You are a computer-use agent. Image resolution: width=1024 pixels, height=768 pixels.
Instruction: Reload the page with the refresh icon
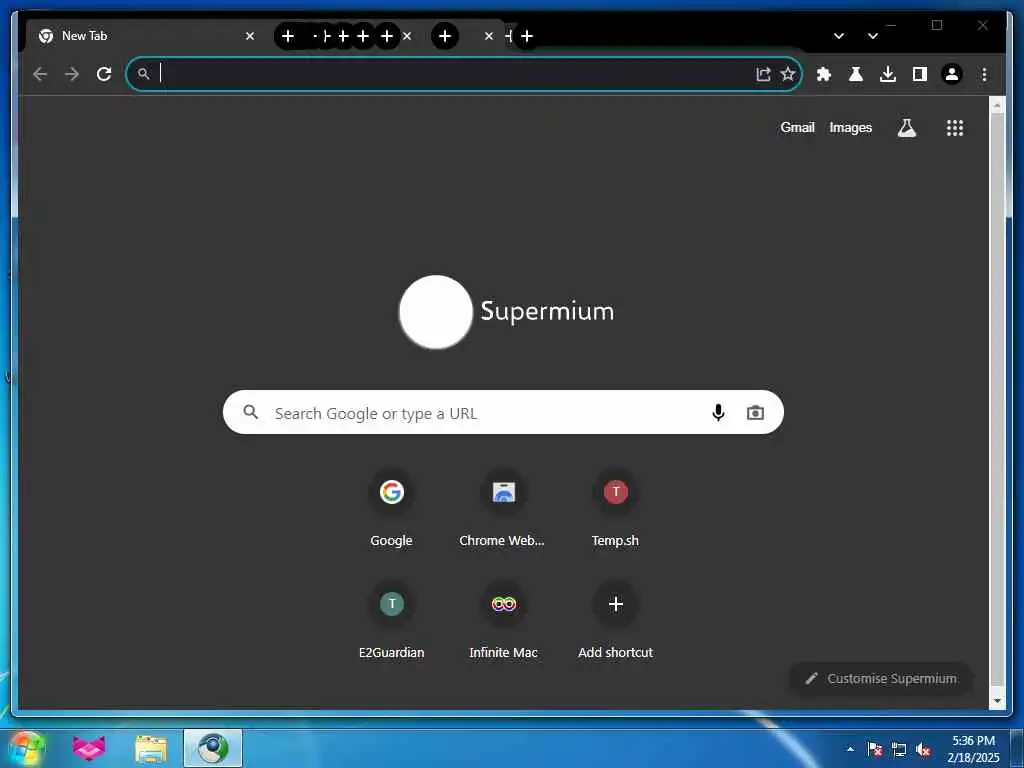tap(104, 74)
